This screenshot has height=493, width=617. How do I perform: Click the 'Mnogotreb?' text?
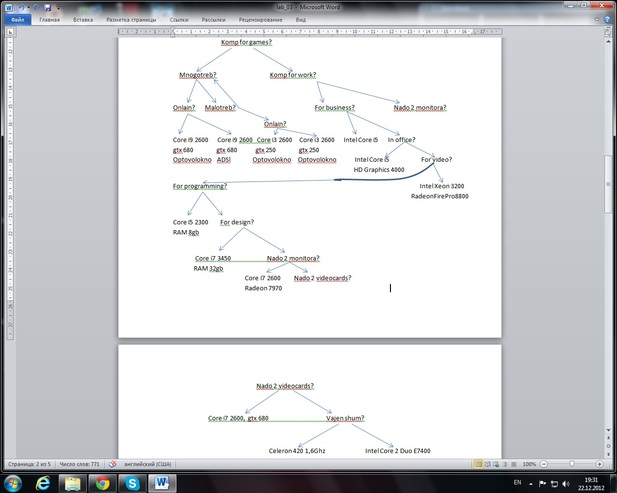point(198,75)
